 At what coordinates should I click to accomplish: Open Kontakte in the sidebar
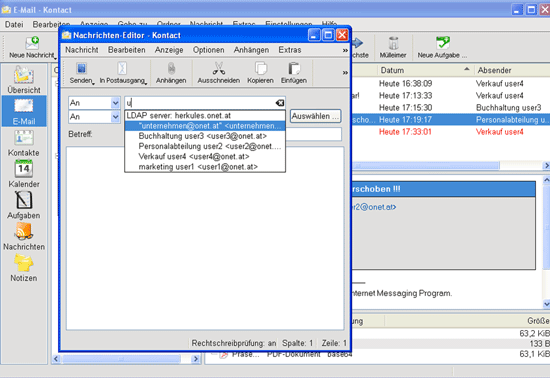[x=24, y=143]
